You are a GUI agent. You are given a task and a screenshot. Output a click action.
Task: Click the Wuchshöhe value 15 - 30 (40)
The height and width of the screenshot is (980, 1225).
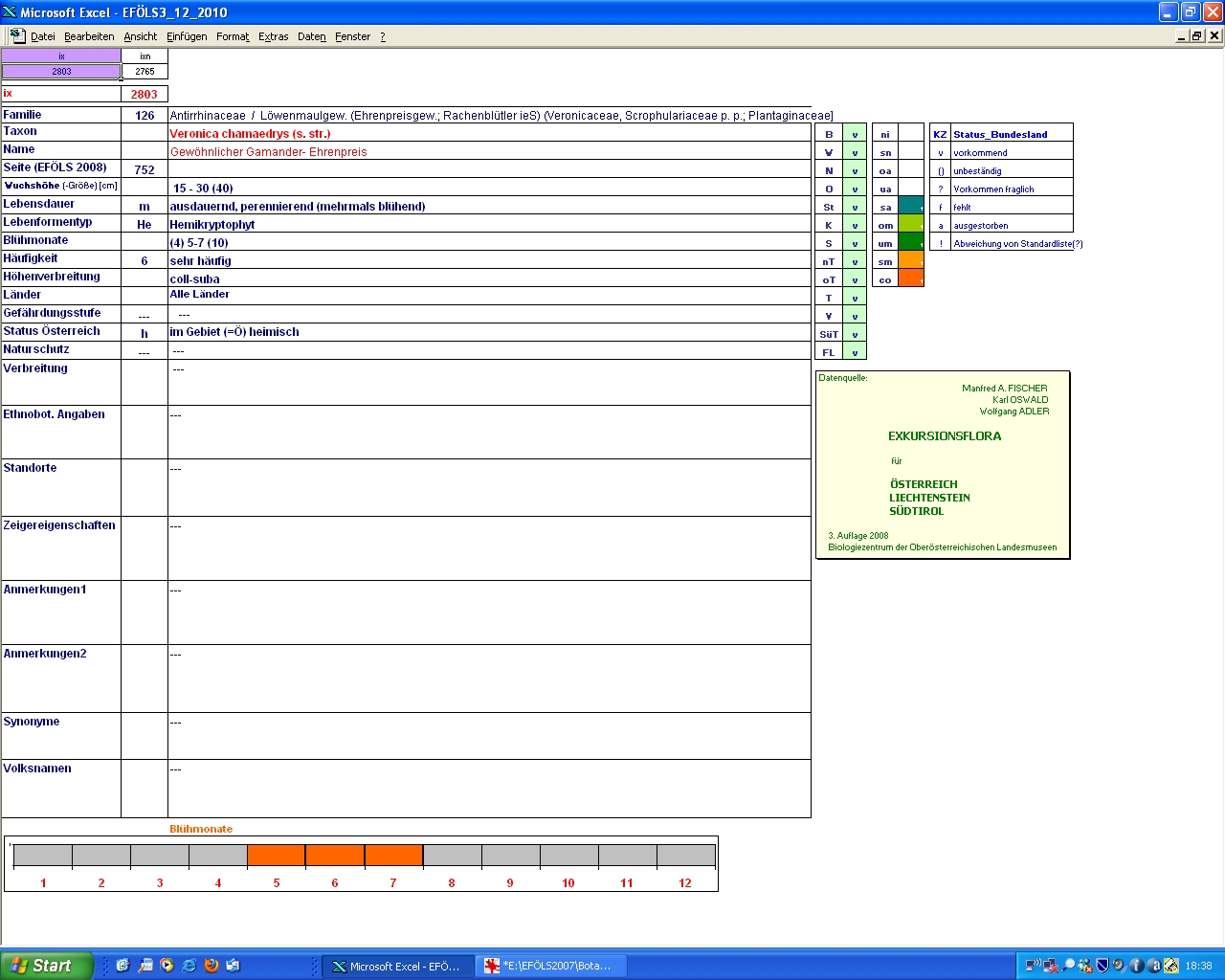(203, 189)
